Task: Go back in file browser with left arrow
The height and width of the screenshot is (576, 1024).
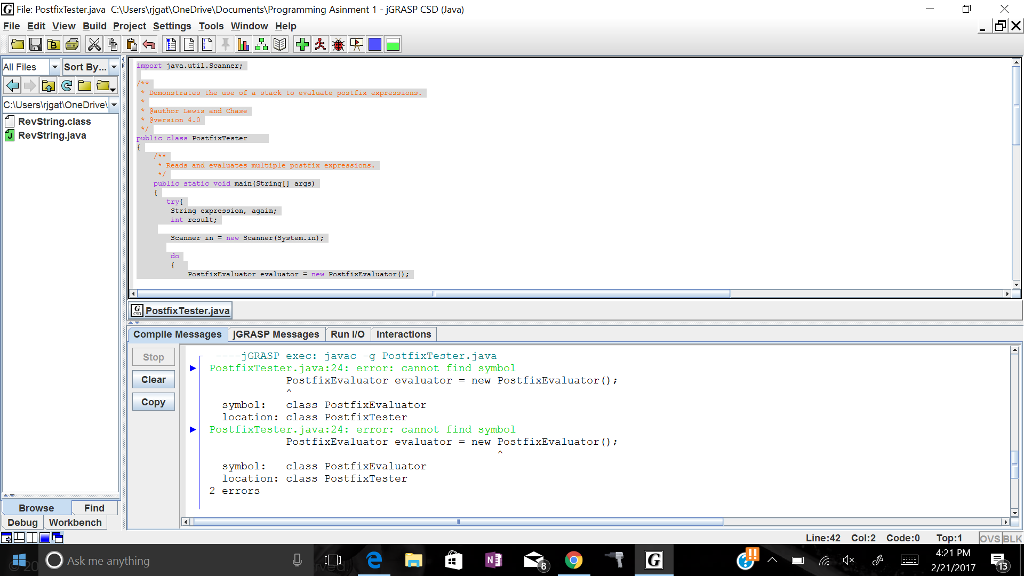Action: pos(12,86)
